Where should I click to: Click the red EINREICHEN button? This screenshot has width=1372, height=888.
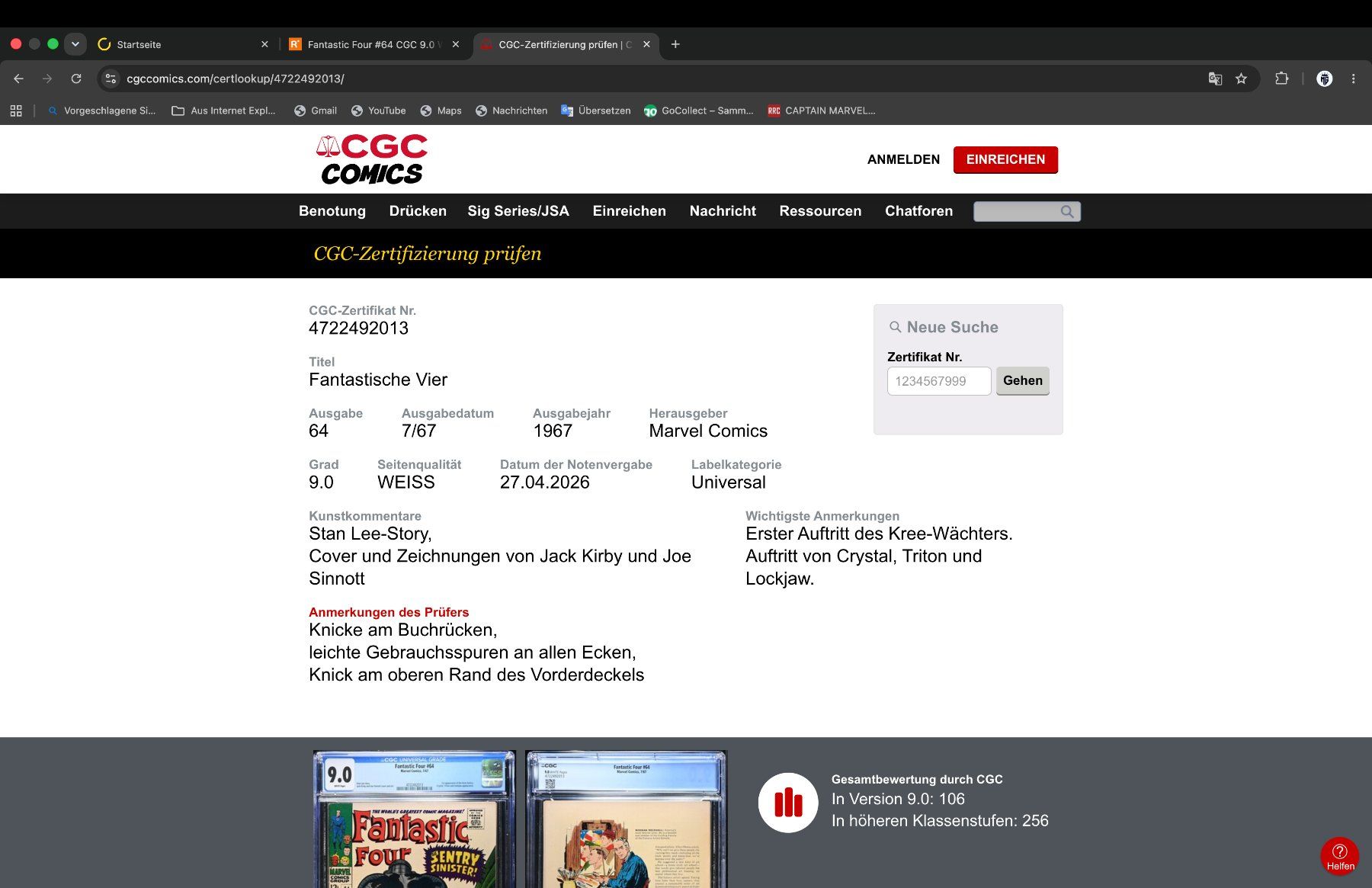click(x=1005, y=159)
